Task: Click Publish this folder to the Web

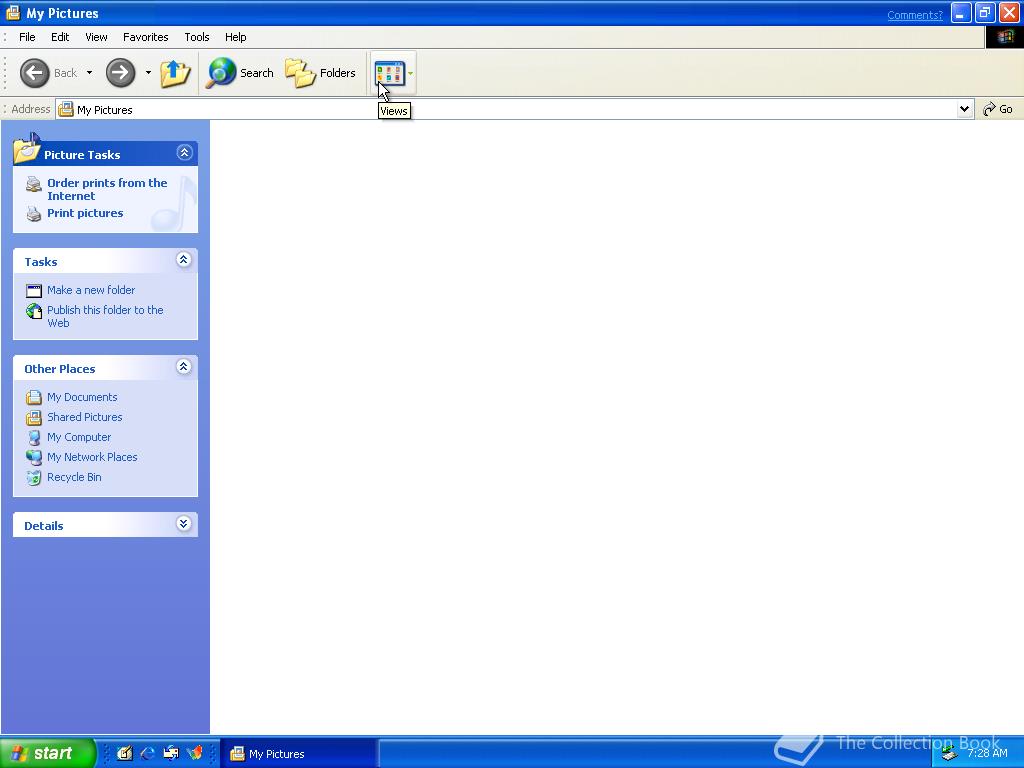Action: click(x=105, y=316)
